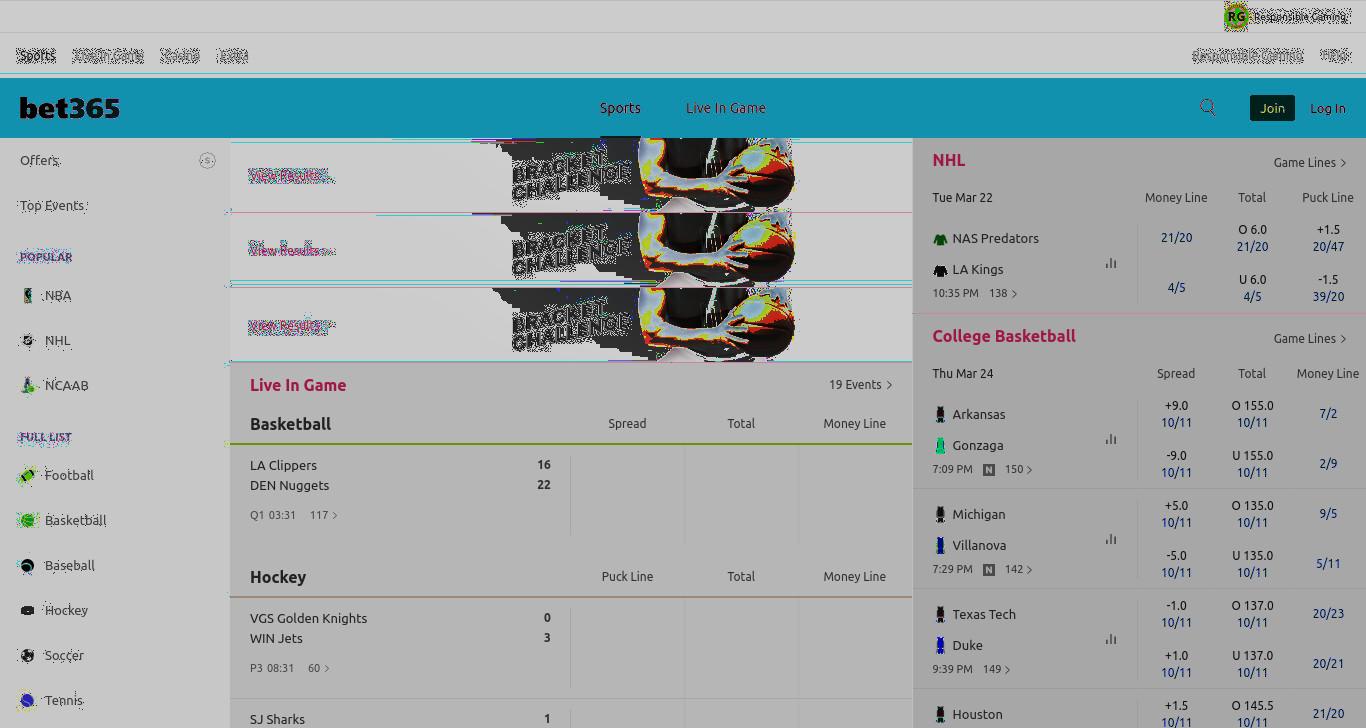Select Over 6.0 total at 21/20
The width and height of the screenshot is (1366, 728).
(x=1252, y=238)
